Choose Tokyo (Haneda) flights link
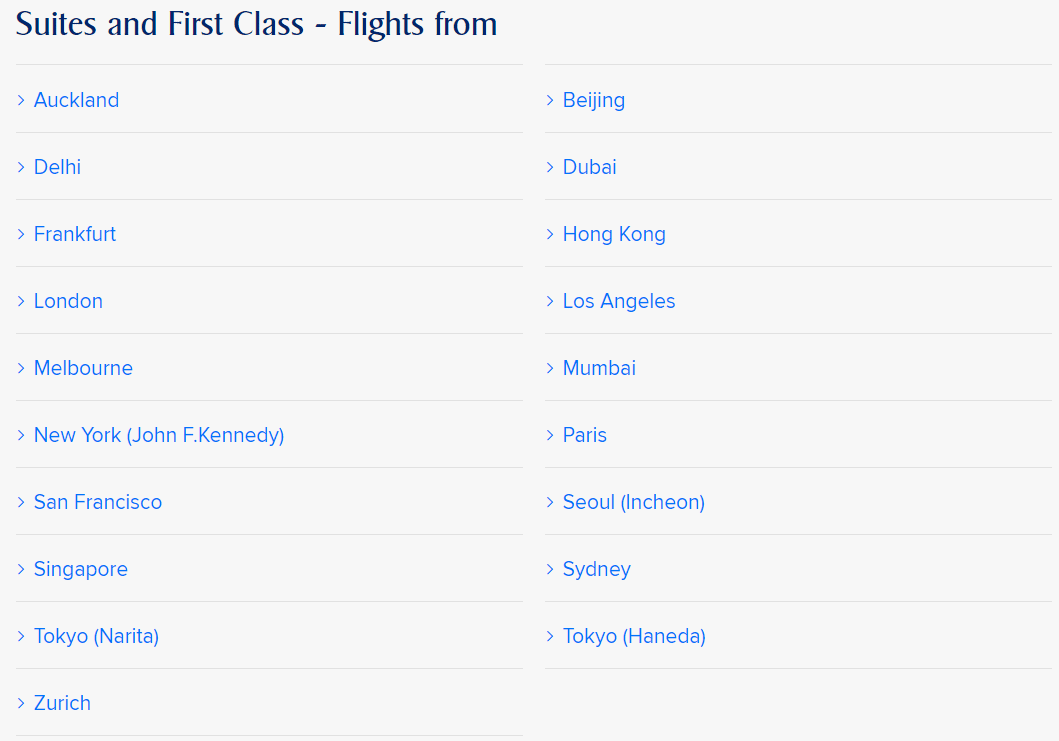 [634, 636]
